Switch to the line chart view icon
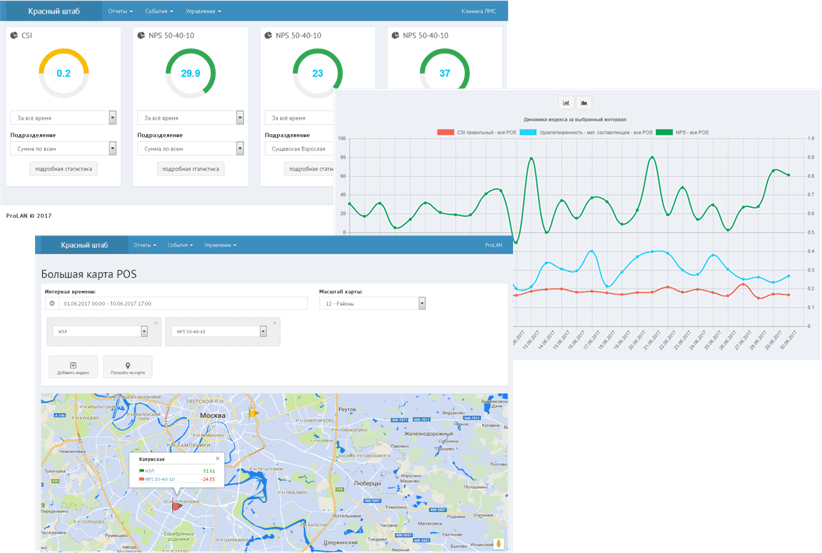822x553 pixels. pyautogui.click(x=566, y=102)
